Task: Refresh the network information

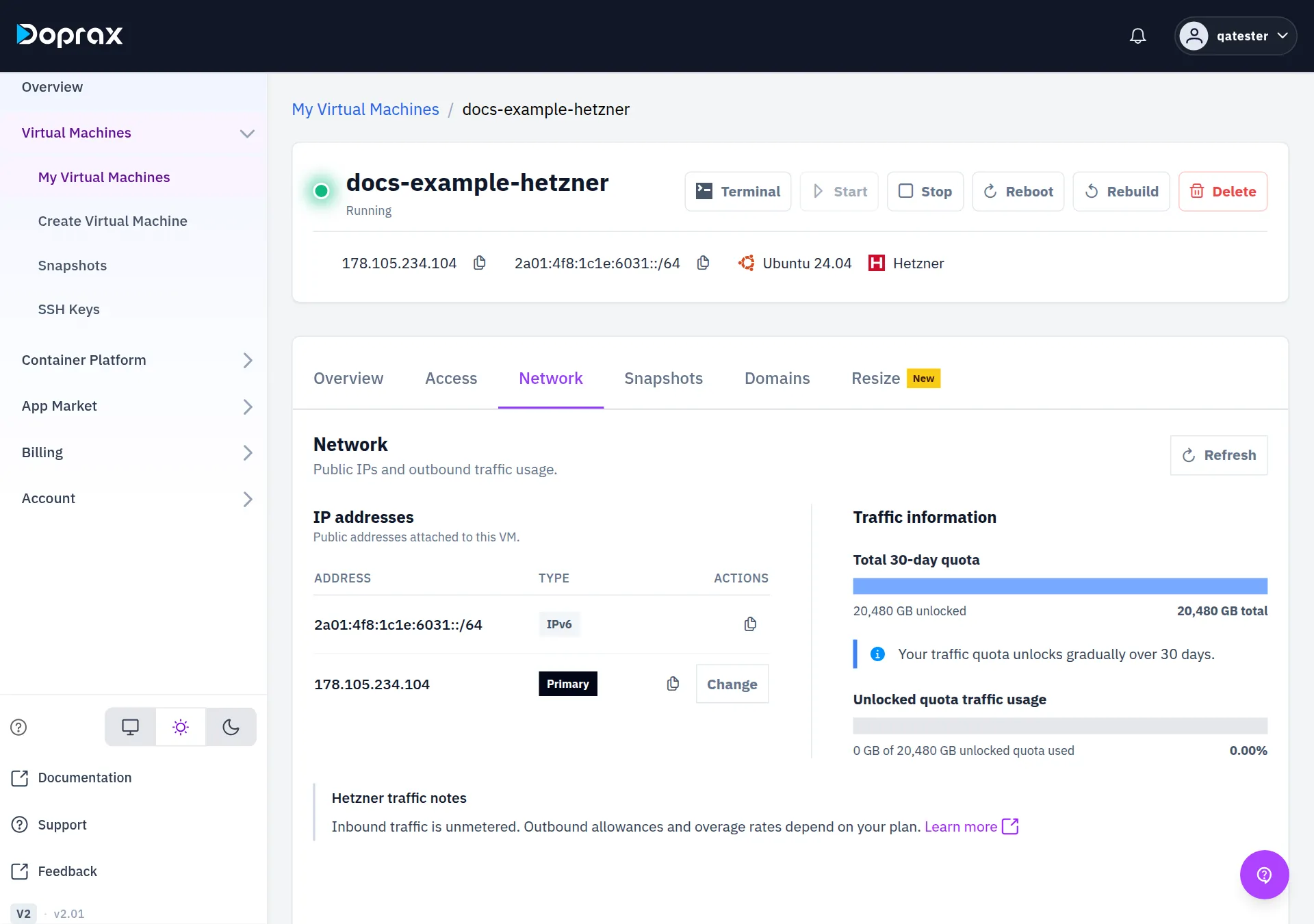Action: pos(1219,455)
